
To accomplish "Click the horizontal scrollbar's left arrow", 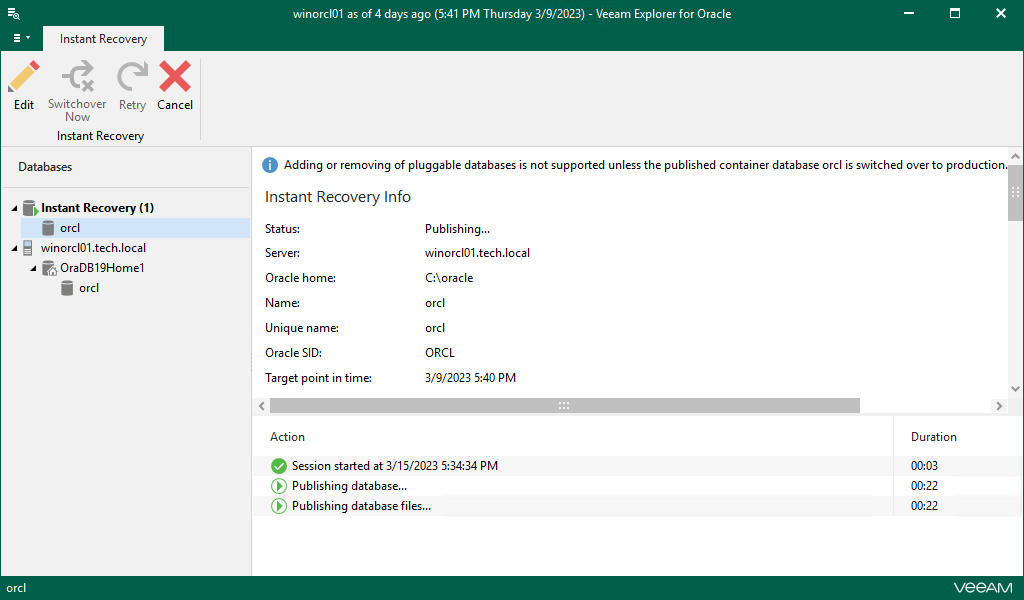I will (262, 406).
